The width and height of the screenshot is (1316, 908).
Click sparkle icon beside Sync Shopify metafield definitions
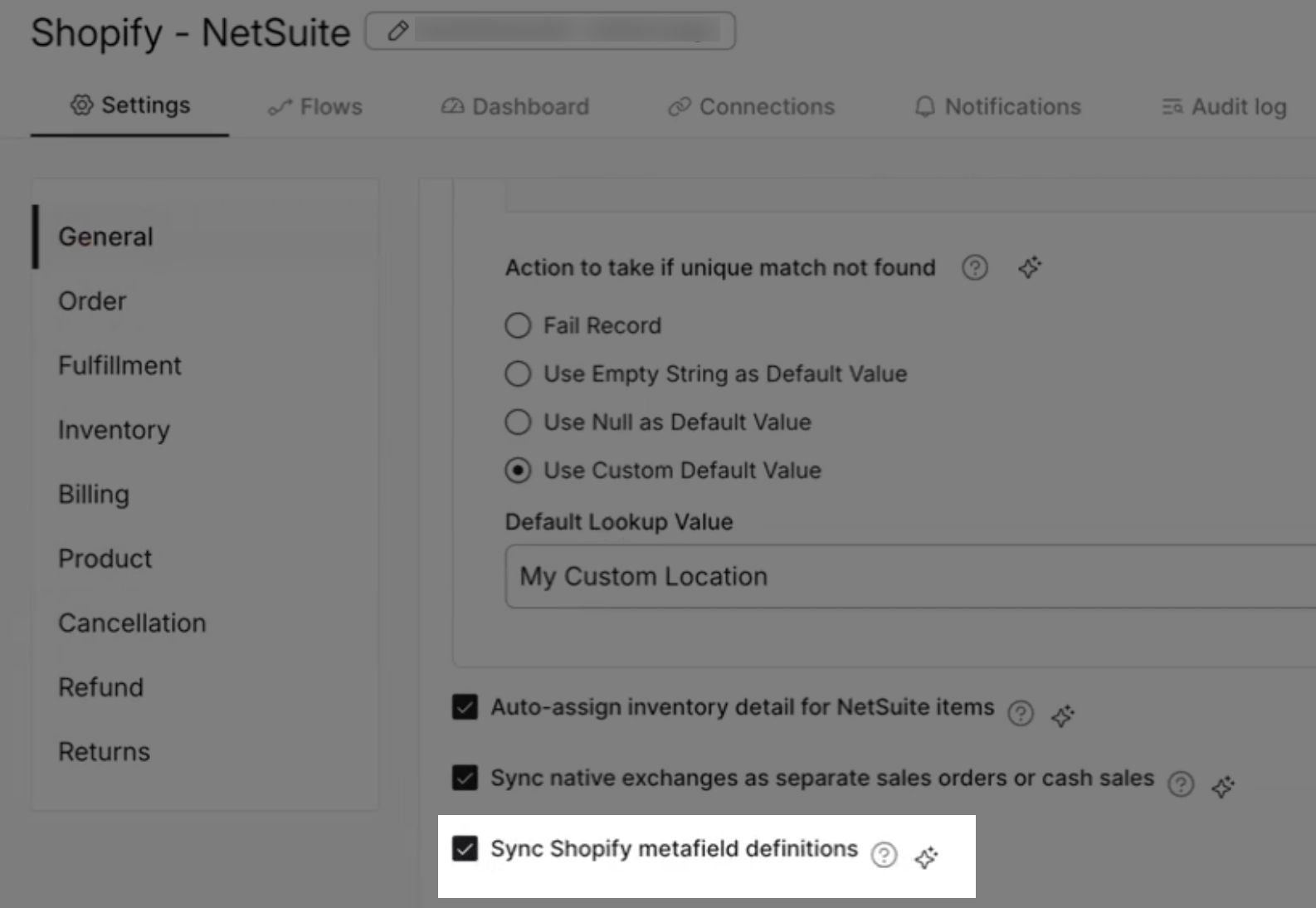(926, 857)
